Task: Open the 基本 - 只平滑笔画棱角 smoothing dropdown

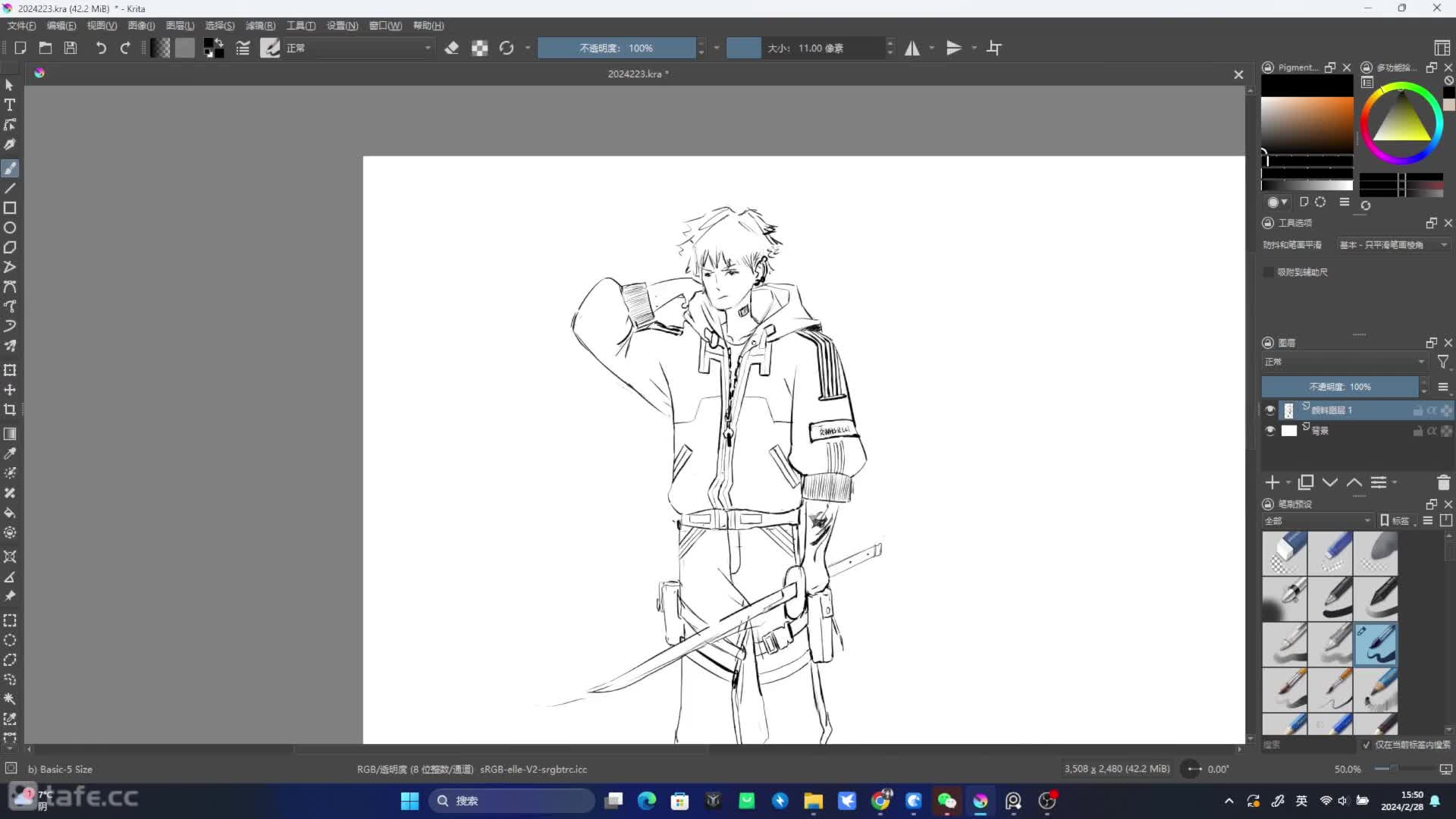Action: tap(1394, 245)
